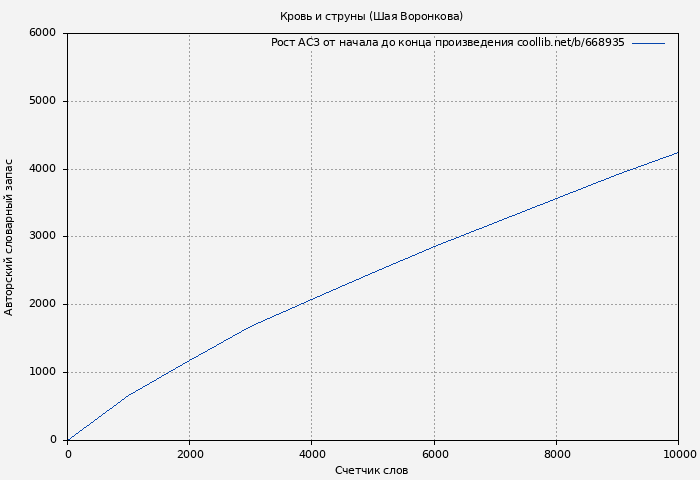Image resolution: width=700 pixels, height=480 pixels.
Task: Click the curve's endpoint at 10000 words
Action: [x=678, y=153]
